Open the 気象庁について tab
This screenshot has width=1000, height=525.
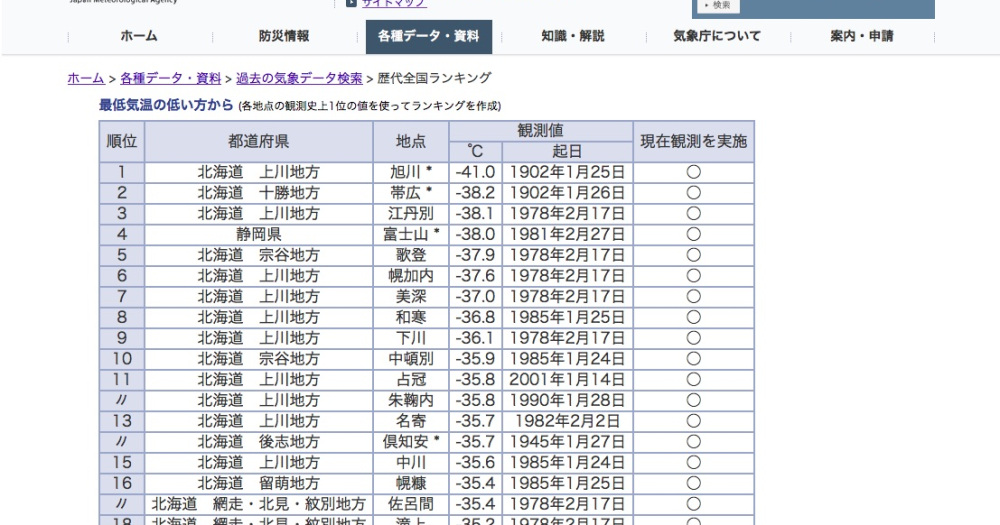click(717, 36)
